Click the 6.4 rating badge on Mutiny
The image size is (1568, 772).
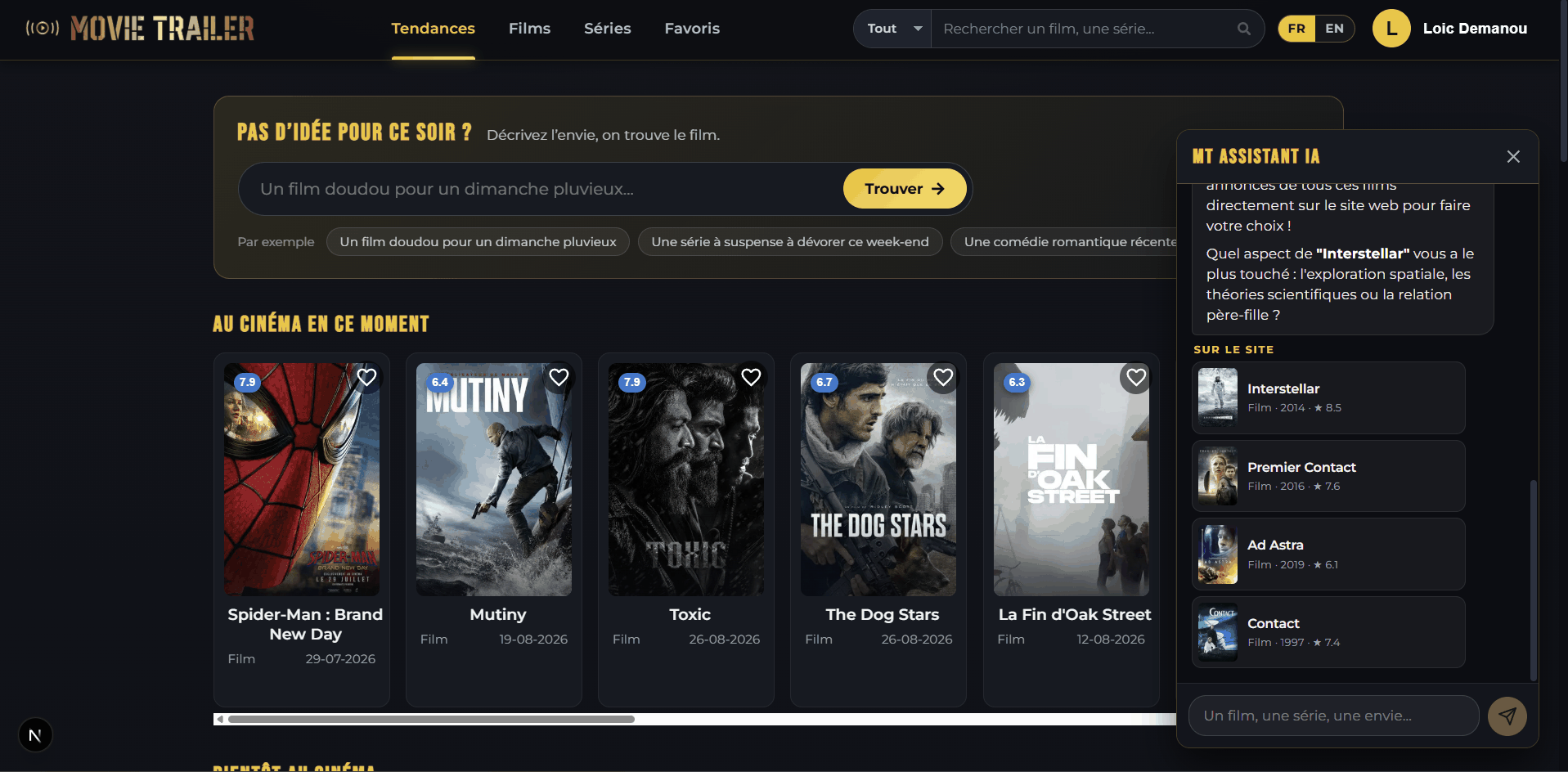click(440, 382)
